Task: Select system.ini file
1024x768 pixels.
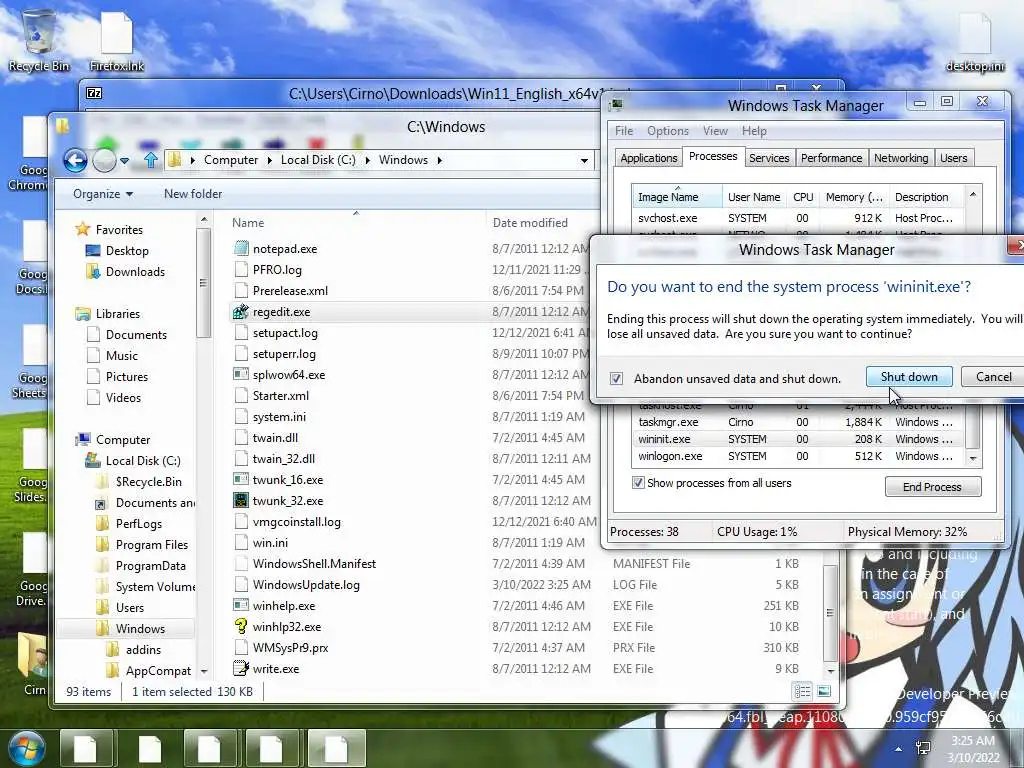Action: pos(279,417)
